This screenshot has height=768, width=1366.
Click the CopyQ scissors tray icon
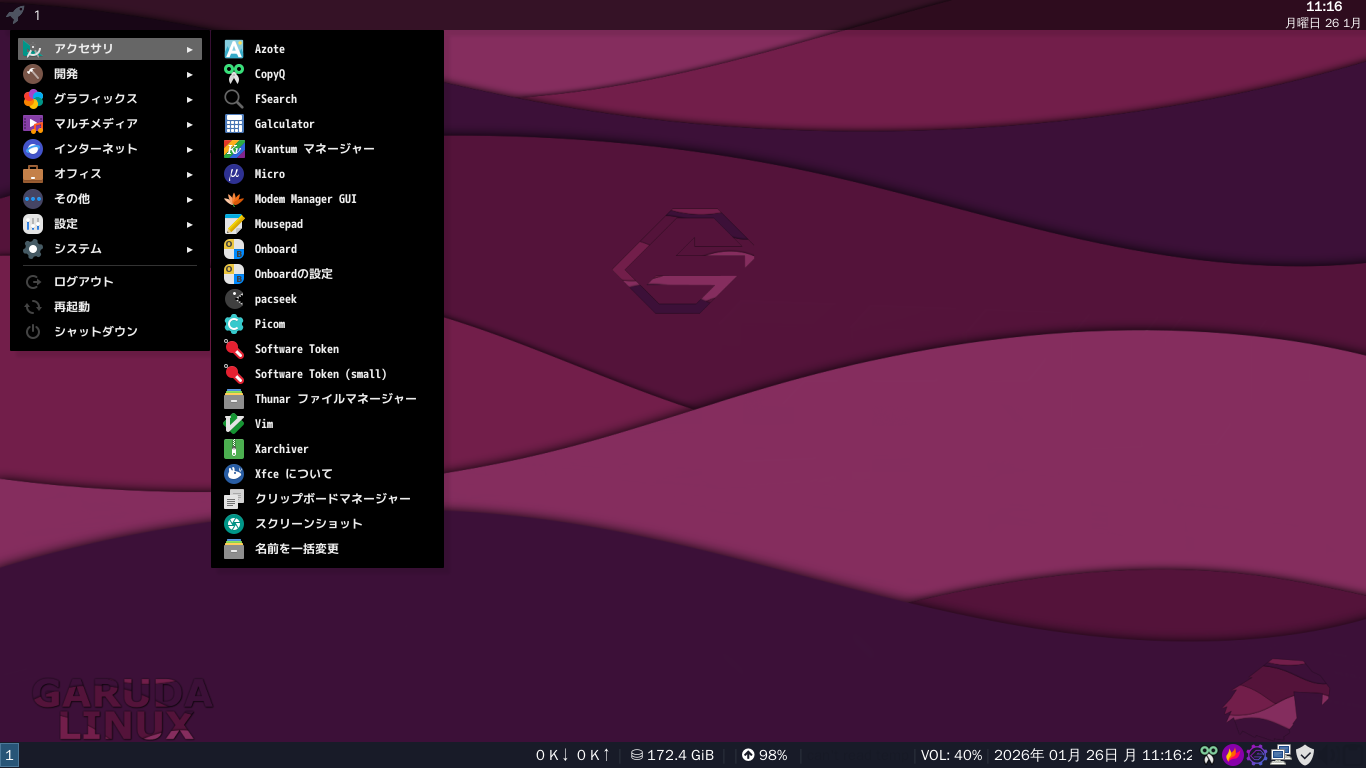pyautogui.click(x=1209, y=755)
